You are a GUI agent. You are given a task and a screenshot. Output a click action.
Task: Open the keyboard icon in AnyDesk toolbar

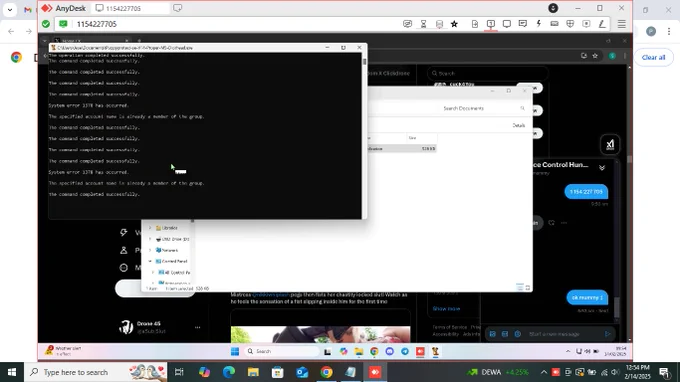point(554,24)
